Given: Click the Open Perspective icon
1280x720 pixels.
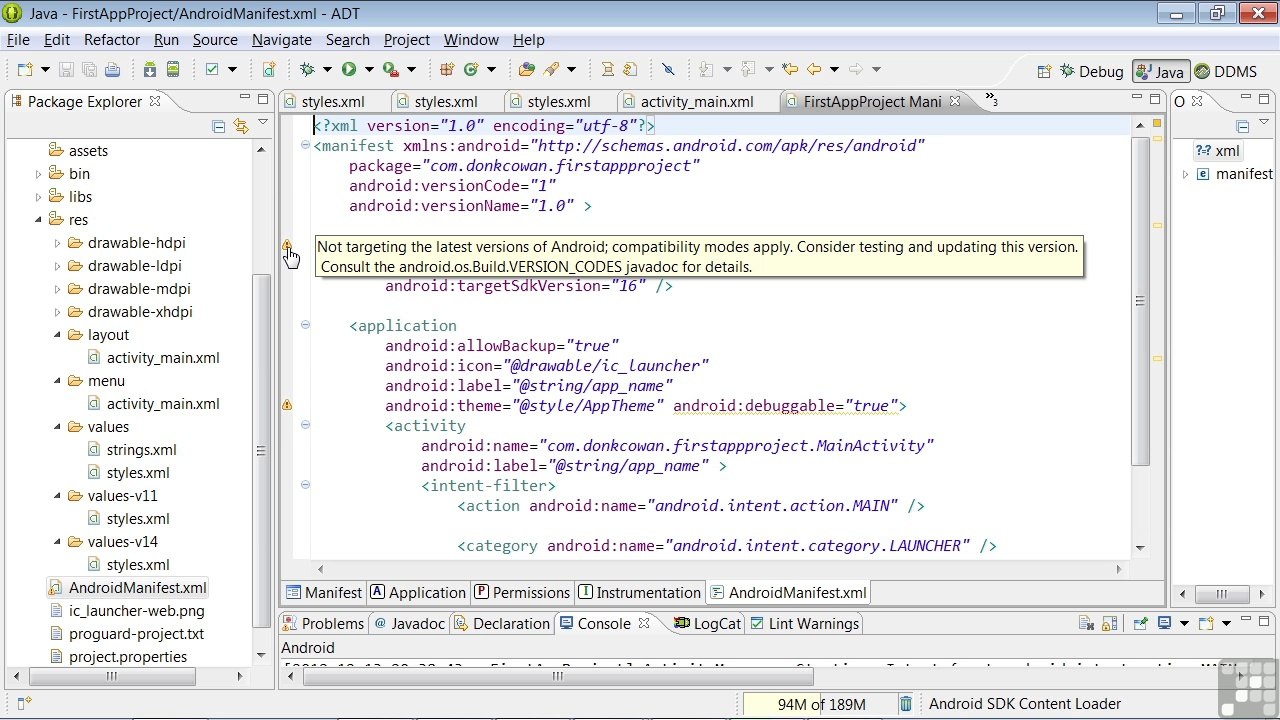Looking at the screenshot, I should coord(1044,72).
